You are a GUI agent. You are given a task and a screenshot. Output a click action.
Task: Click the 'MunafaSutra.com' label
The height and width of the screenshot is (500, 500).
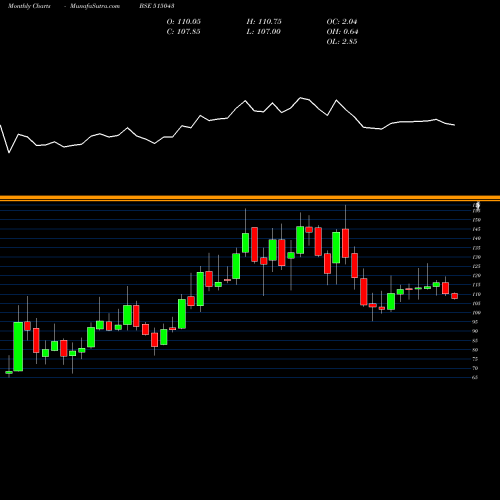pos(95,6)
